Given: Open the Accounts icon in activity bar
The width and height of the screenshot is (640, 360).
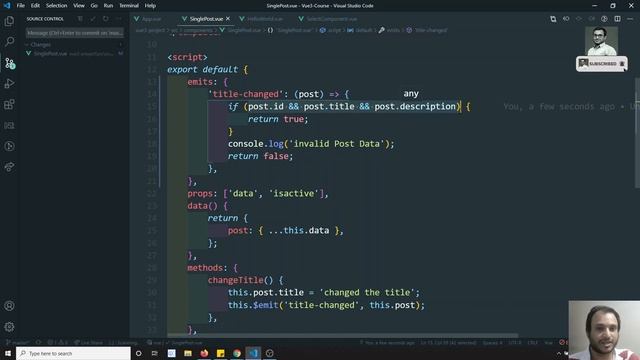Looking at the screenshot, I should (9, 306).
